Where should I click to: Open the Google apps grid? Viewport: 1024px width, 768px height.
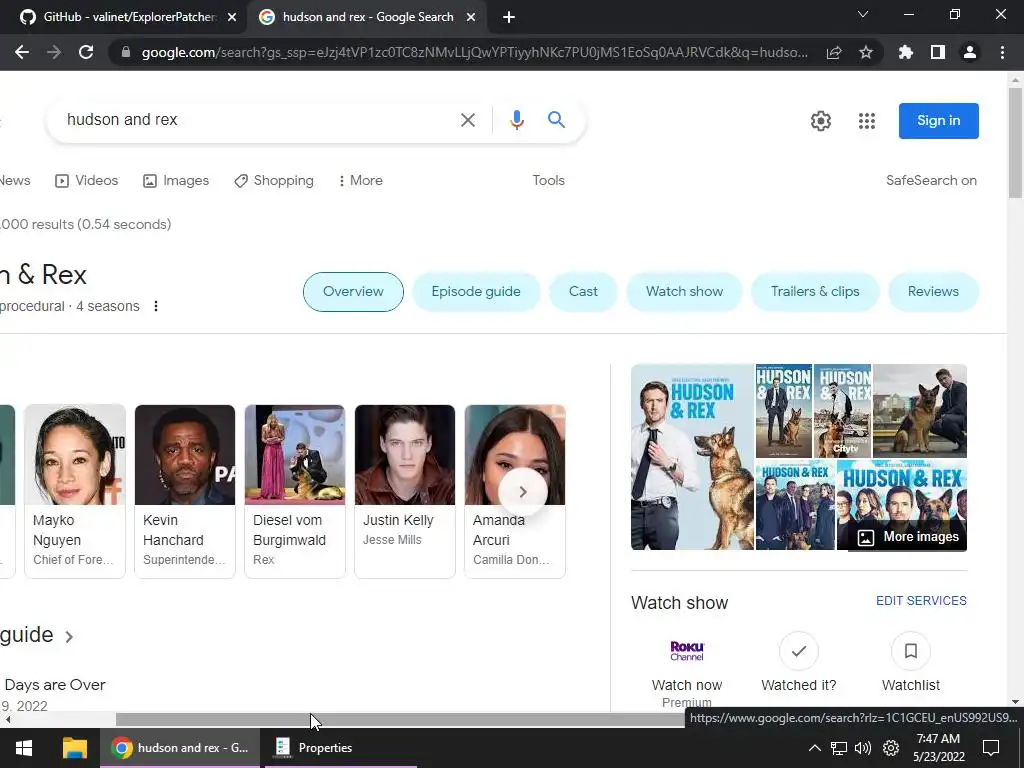(867, 121)
